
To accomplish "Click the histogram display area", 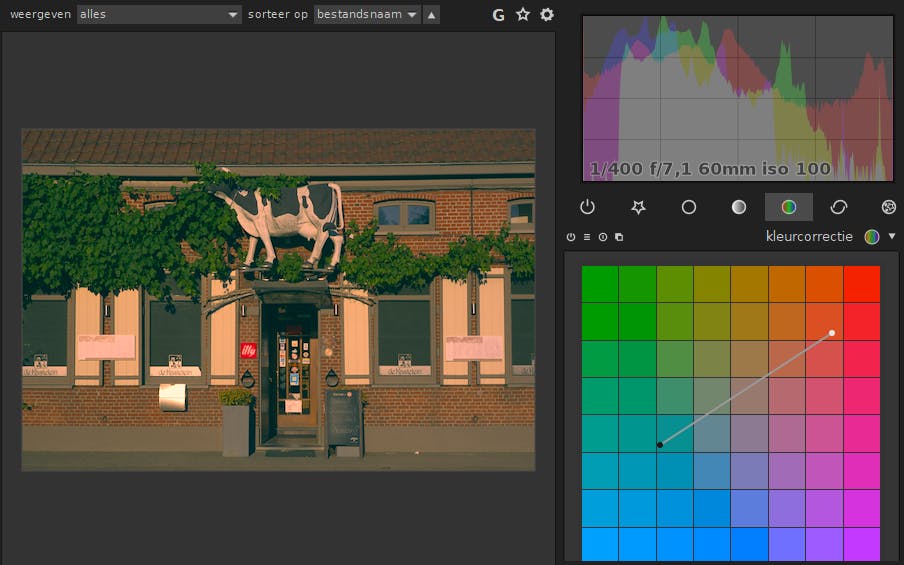I will click(738, 98).
